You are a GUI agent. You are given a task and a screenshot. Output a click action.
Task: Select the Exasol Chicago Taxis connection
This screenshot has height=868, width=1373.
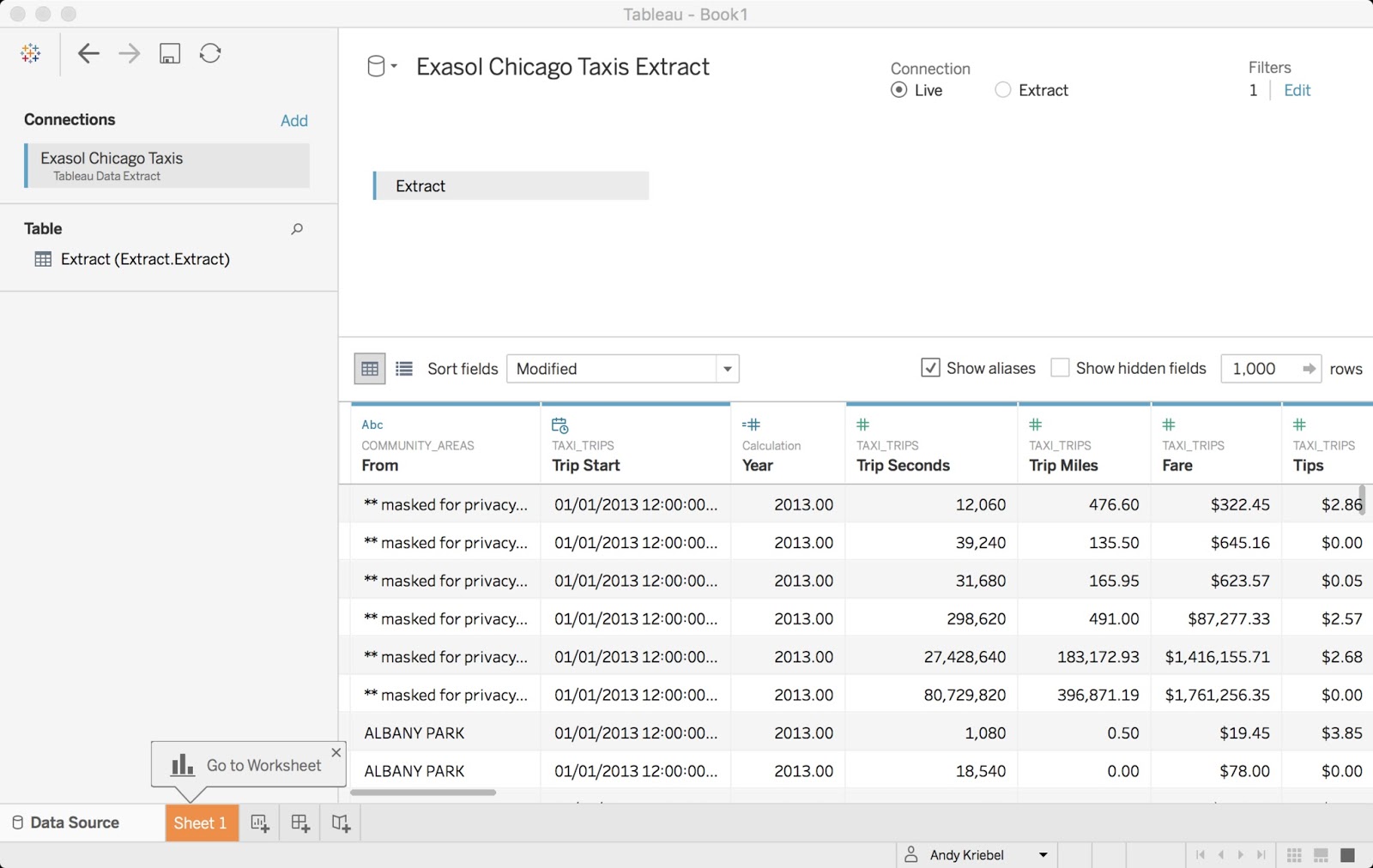point(167,166)
